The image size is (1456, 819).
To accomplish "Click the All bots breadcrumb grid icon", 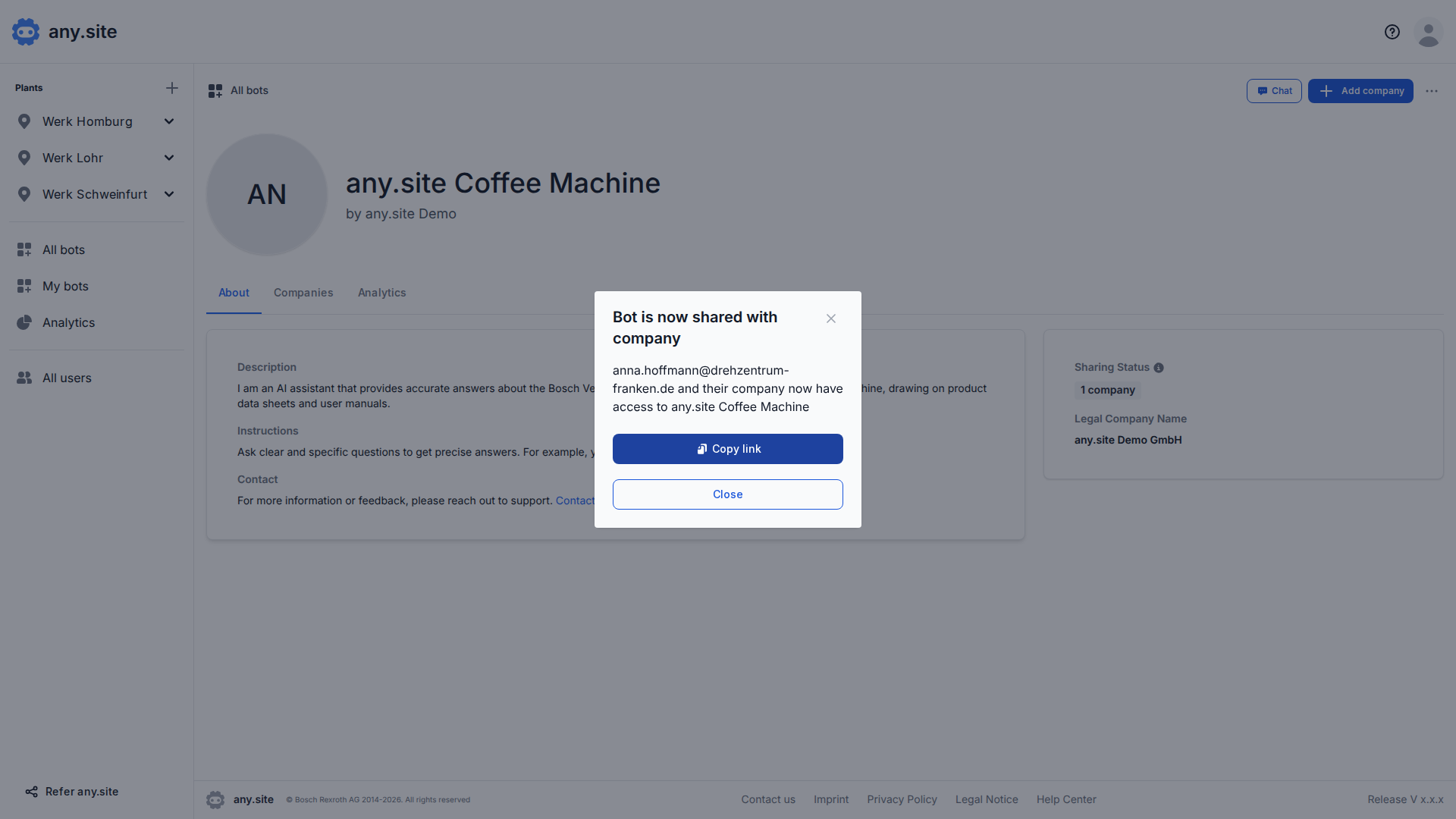I will (215, 91).
